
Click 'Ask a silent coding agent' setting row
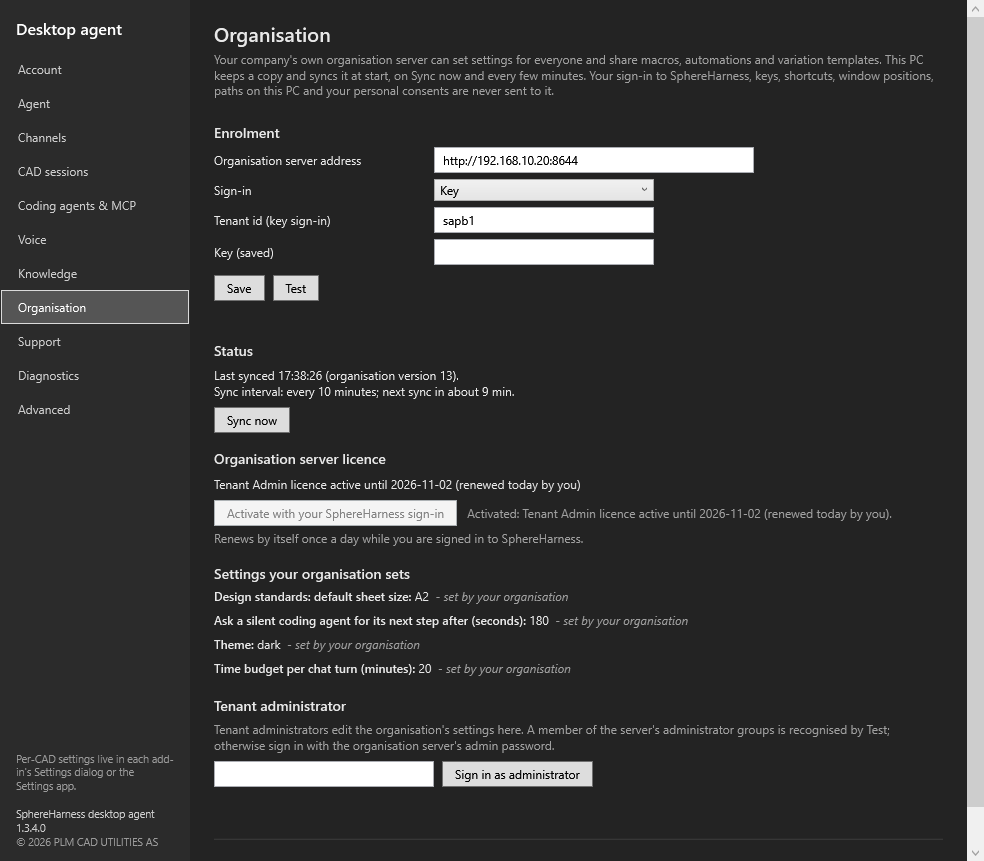coord(451,621)
